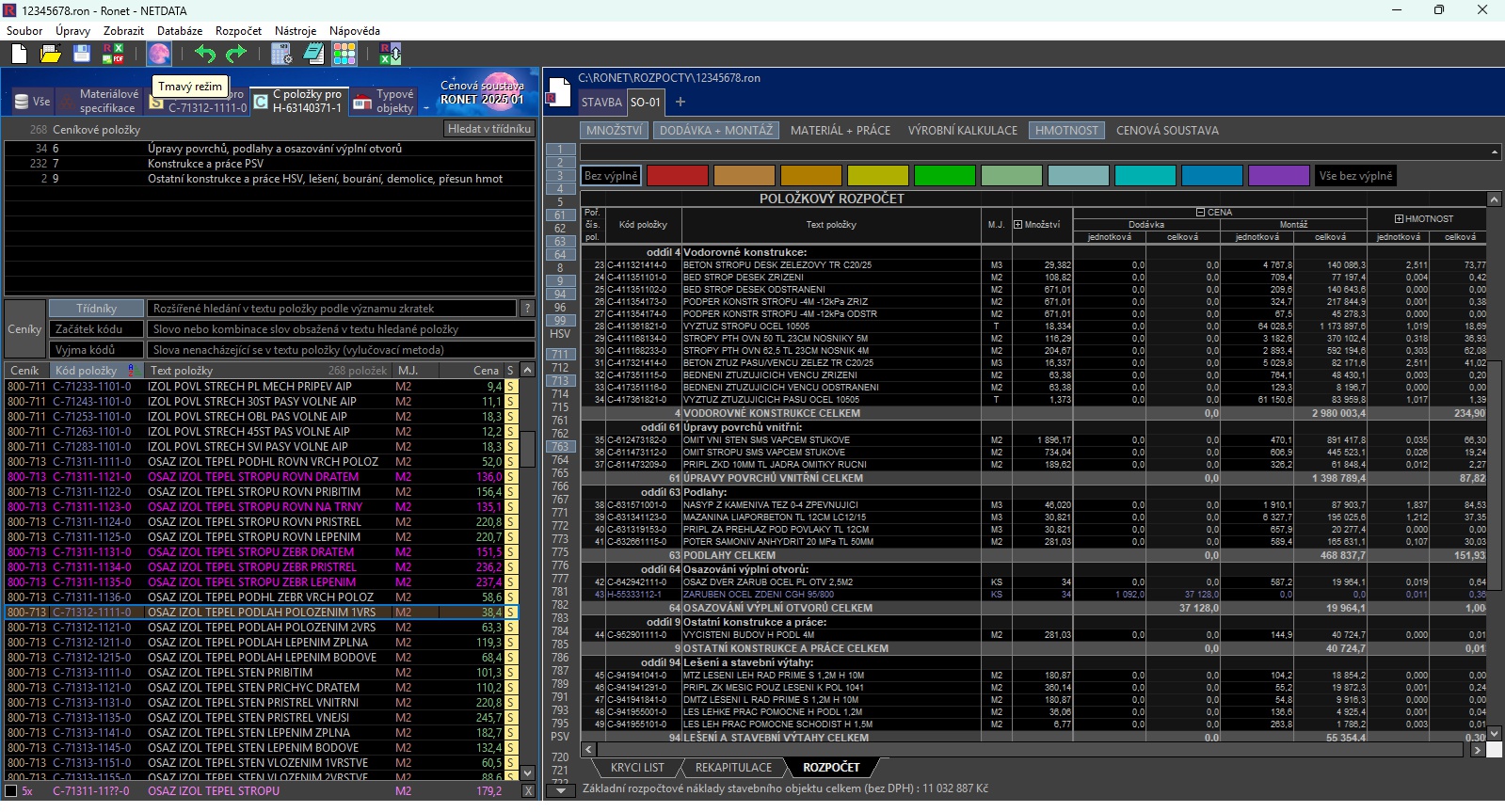1505x812 pixels.
Task: Undo the last action with the green left arrow
Action: (205, 54)
